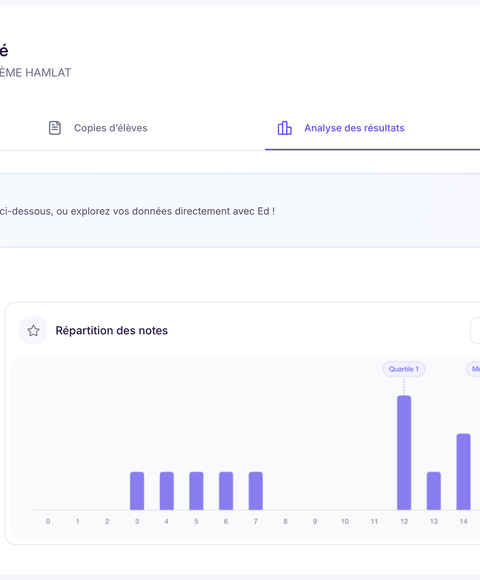Image resolution: width=480 pixels, height=580 pixels.
Task: Click the bar for grade 14
Action: tap(463, 472)
